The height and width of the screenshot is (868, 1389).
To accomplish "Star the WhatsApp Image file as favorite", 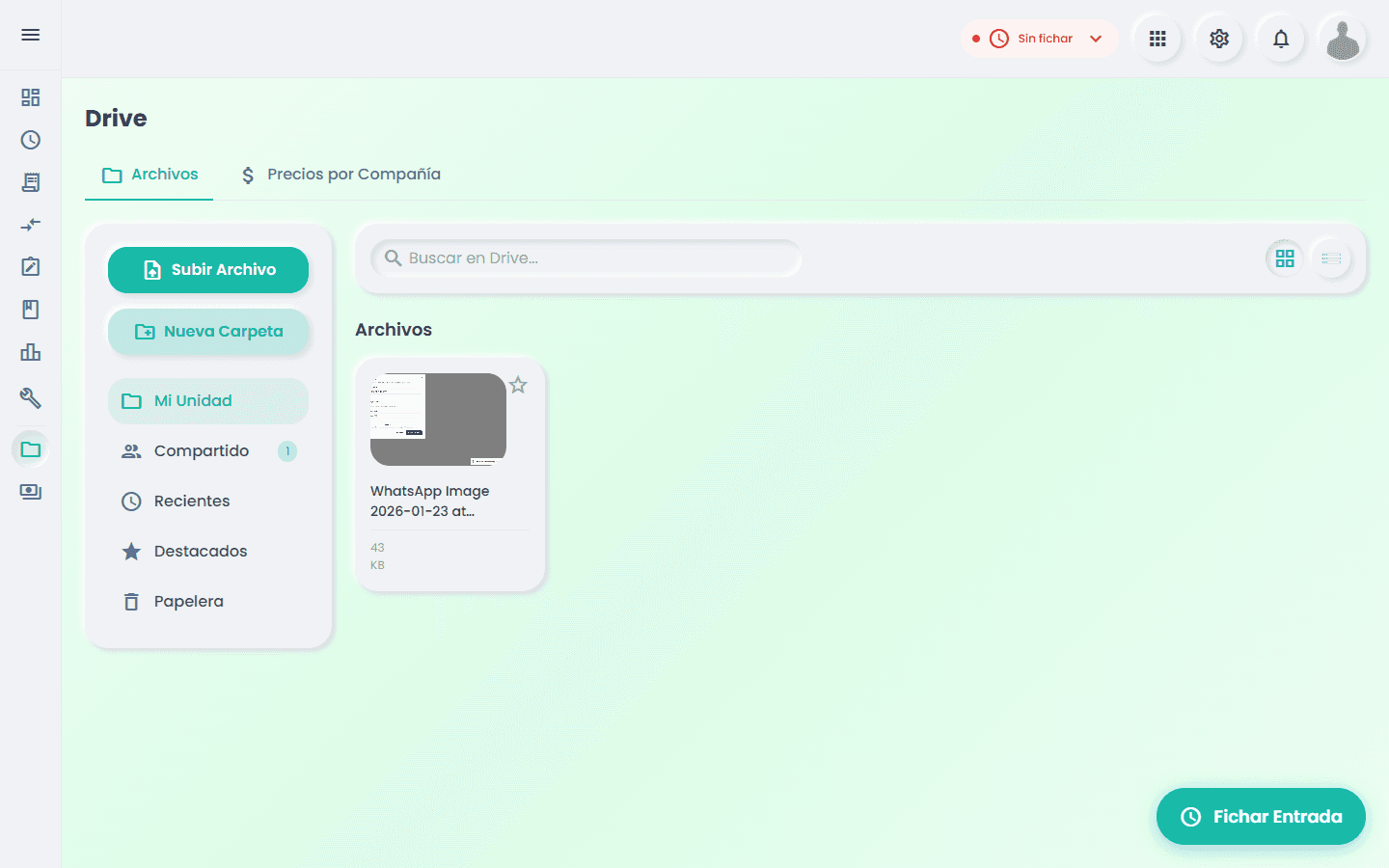I will pyautogui.click(x=518, y=385).
